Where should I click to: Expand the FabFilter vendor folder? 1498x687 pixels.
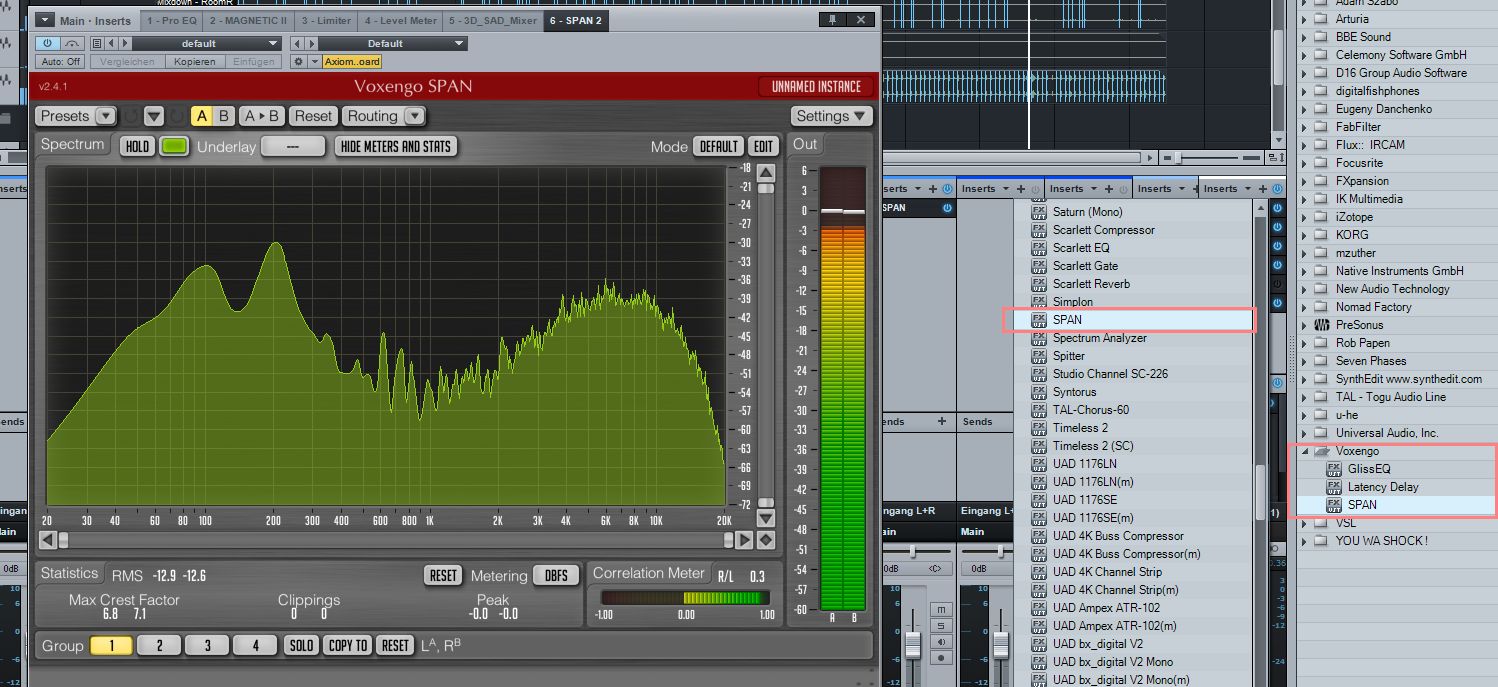(x=1304, y=127)
